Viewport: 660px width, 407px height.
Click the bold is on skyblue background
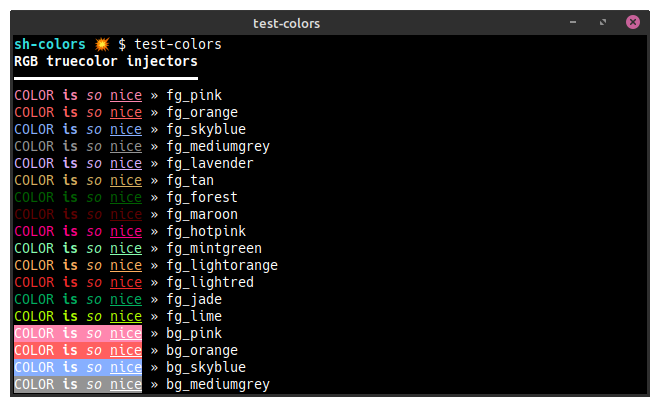[70, 367]
